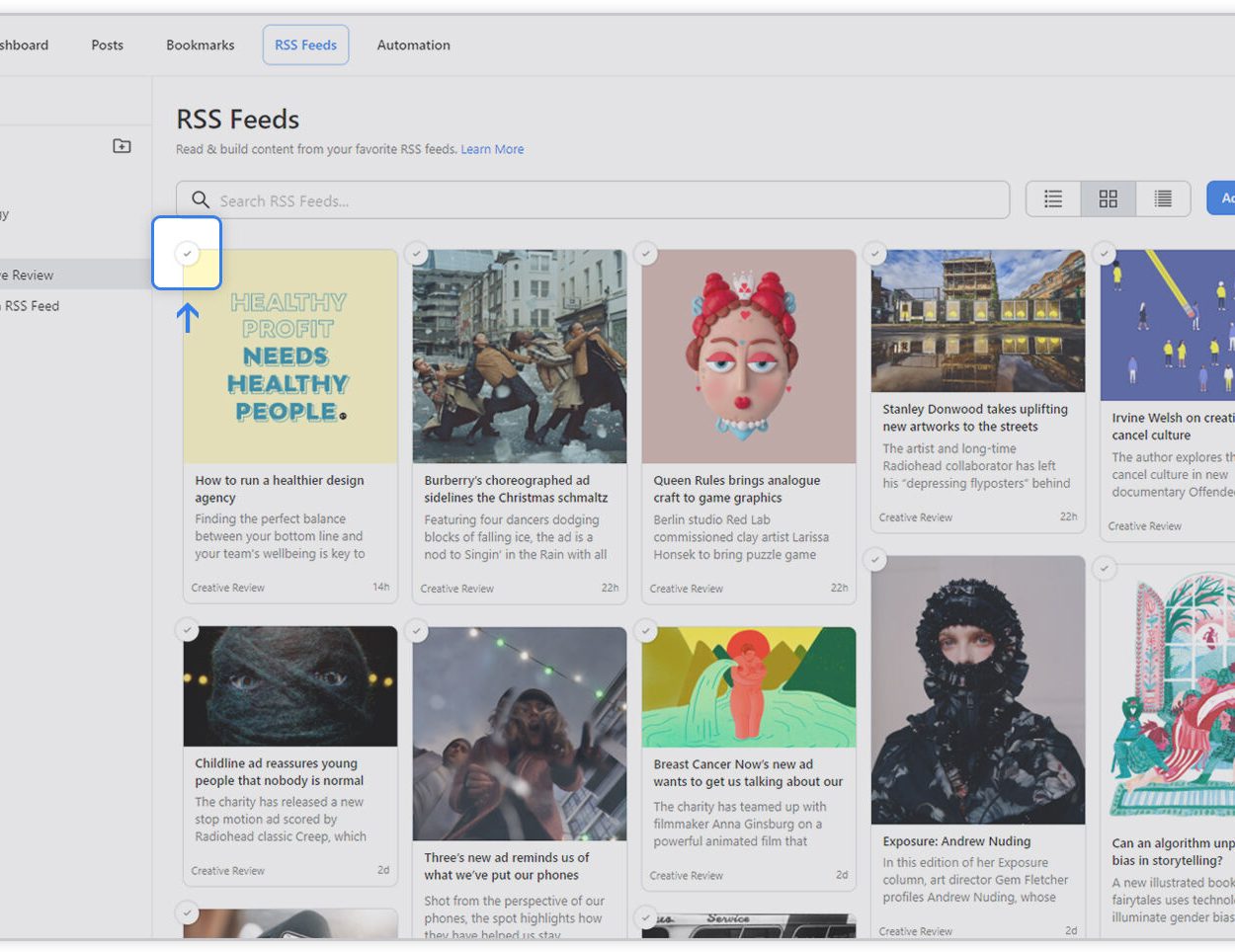This screenshot has height=952, width=1235.
Task: Open the Stanley Donwood street artwork thumbnail
Action: (978, 321)
